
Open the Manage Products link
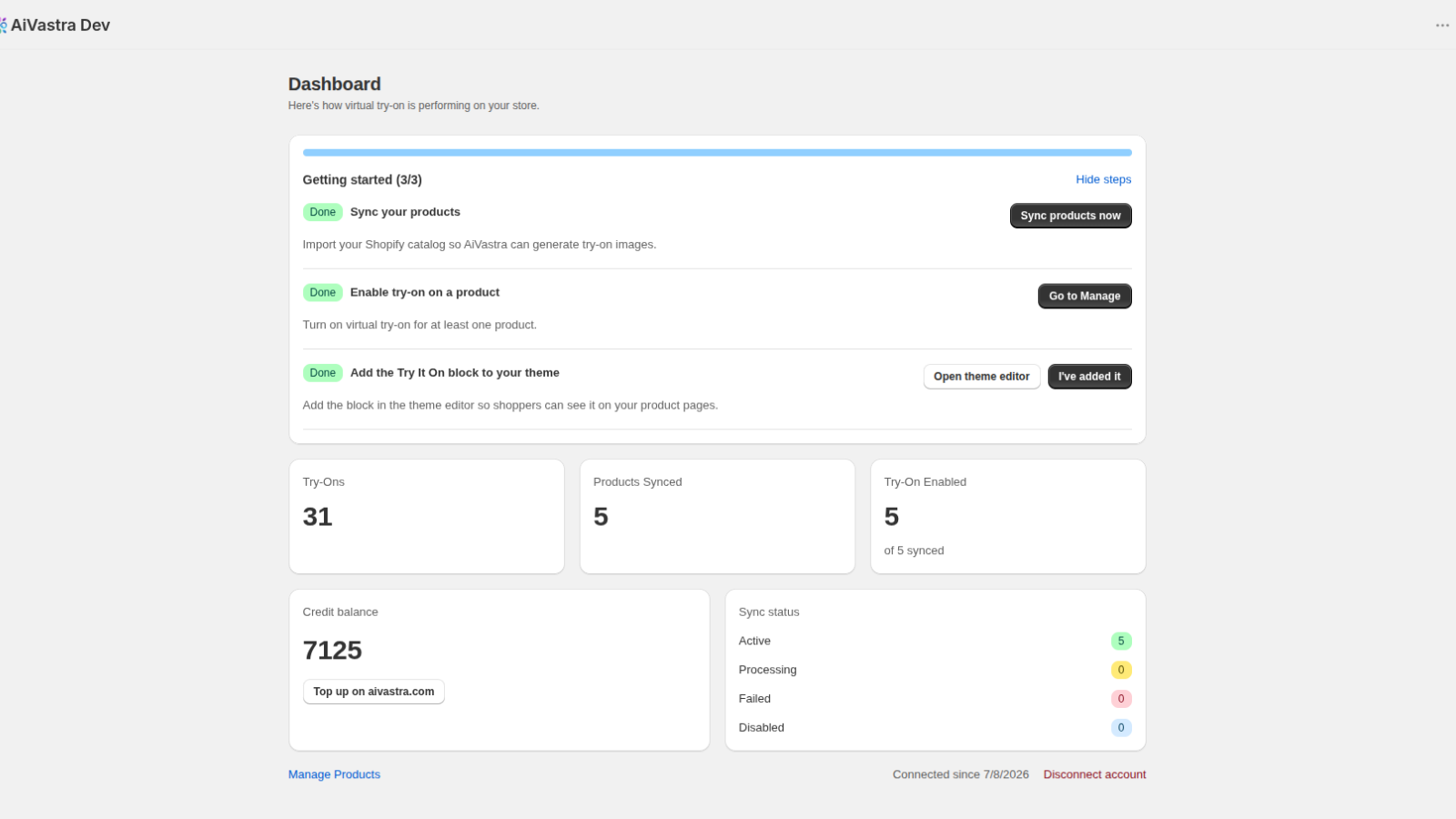click(334, 774)
